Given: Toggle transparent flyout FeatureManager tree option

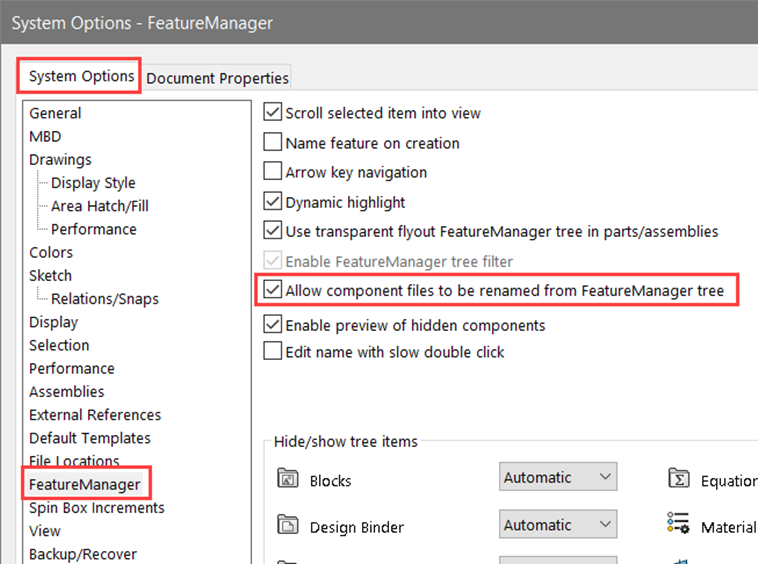Looking at the screenshot, I should point(272,230).
